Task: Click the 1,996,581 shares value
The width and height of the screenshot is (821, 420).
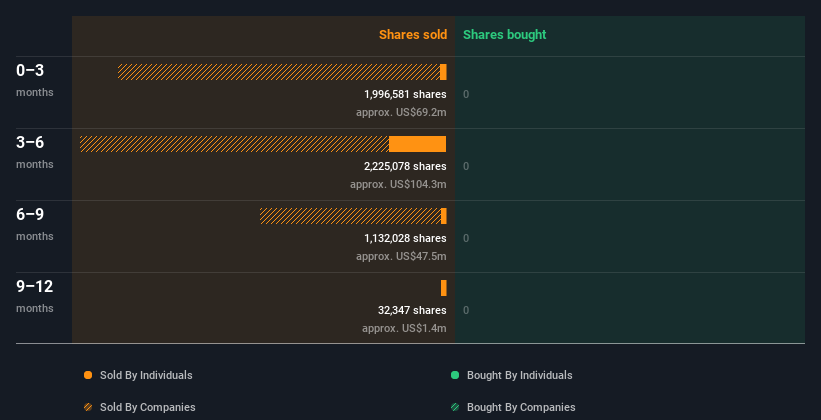Action: click(405, 94)
